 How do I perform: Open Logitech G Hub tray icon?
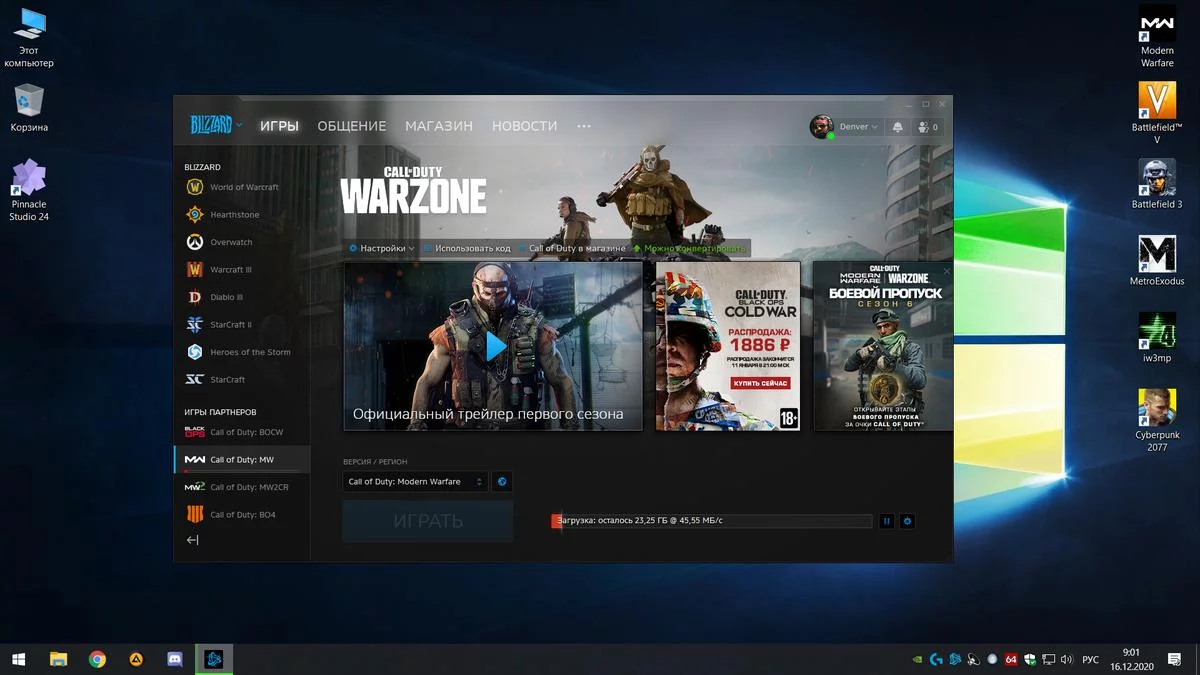click(936, 660)
